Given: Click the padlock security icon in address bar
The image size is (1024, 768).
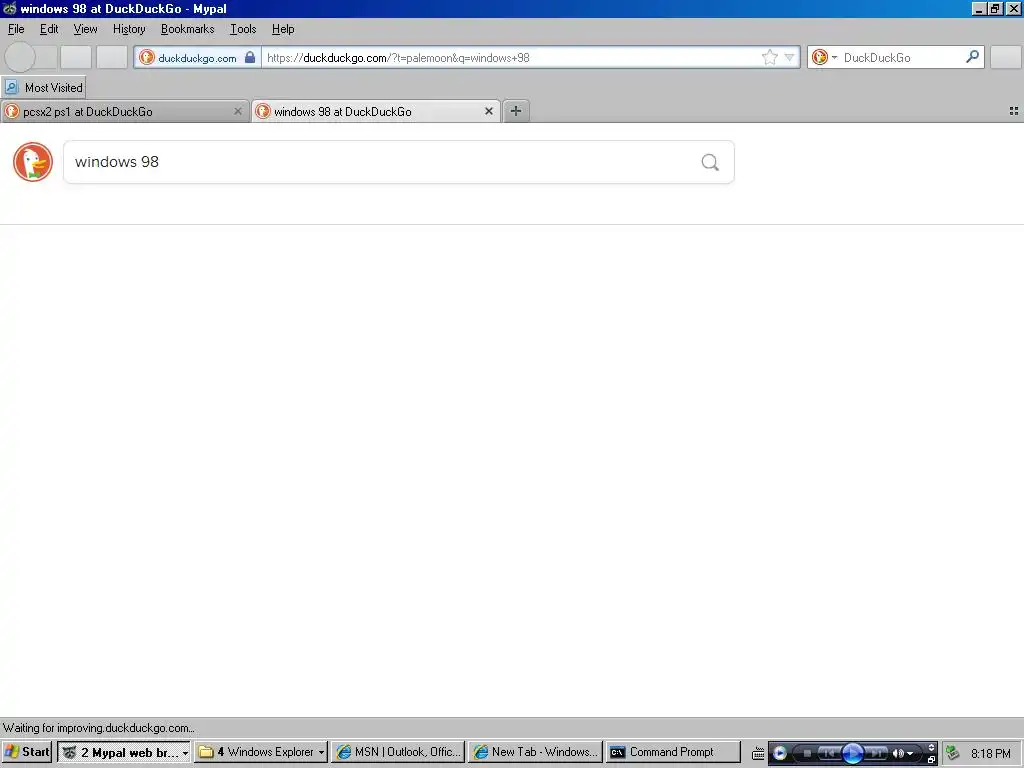Looking at the screenshot, I should pos(249,57).
